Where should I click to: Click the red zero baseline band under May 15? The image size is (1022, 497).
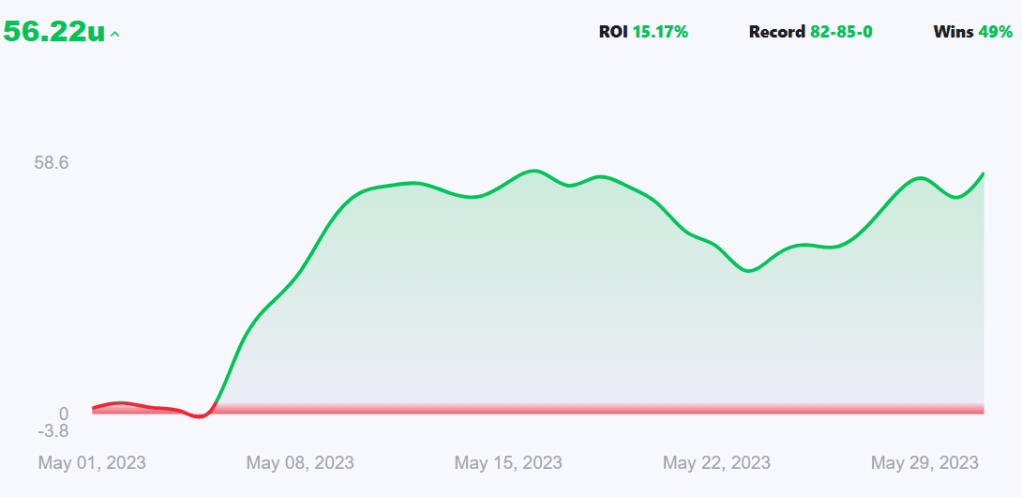tap(508, 409)
